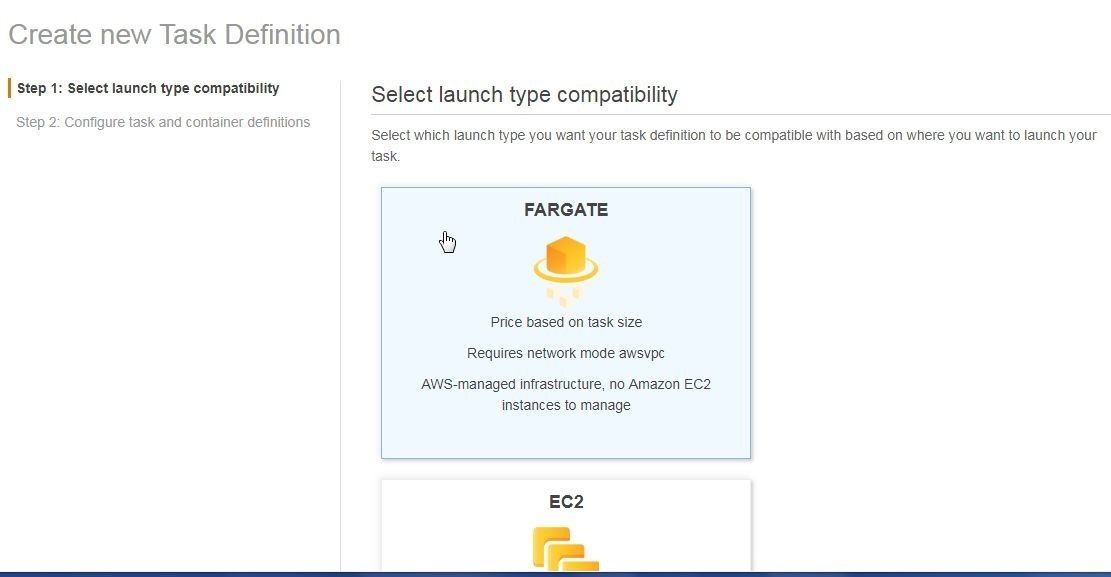Click the FARGATE heading inside its card
Viewport: 1111px width, 577px height.
point(566,210)
